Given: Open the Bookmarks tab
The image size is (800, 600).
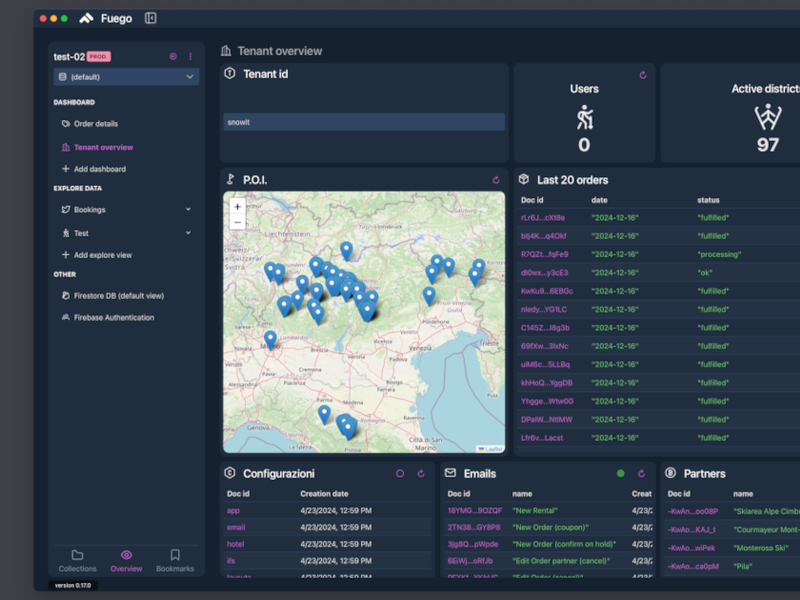Looking at the screenshot, I should 175,561.
